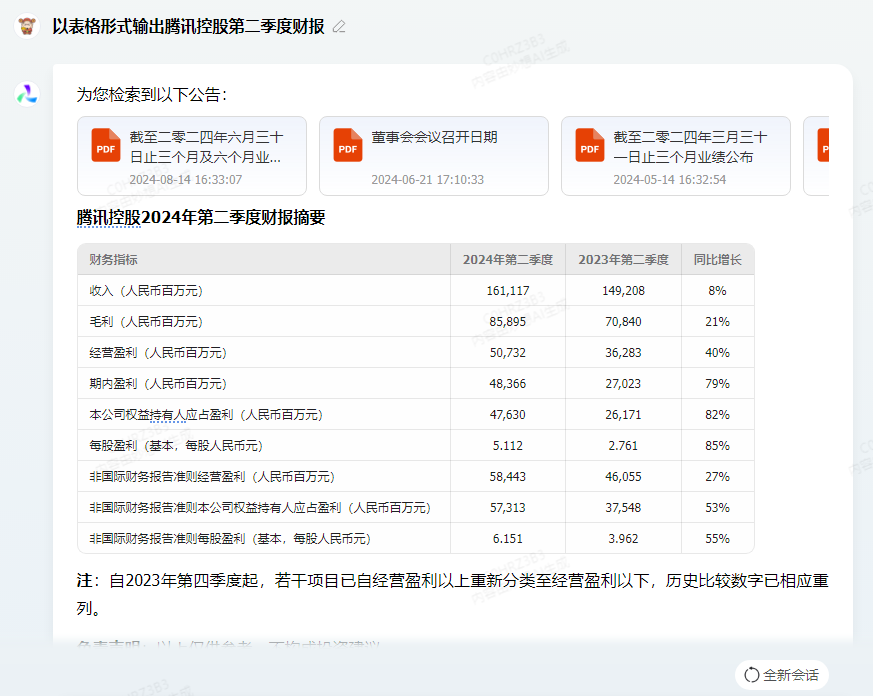Click the 同比增长 column header
The width and height of the screenshot is (873, 696).
click(x=717, y=260)
